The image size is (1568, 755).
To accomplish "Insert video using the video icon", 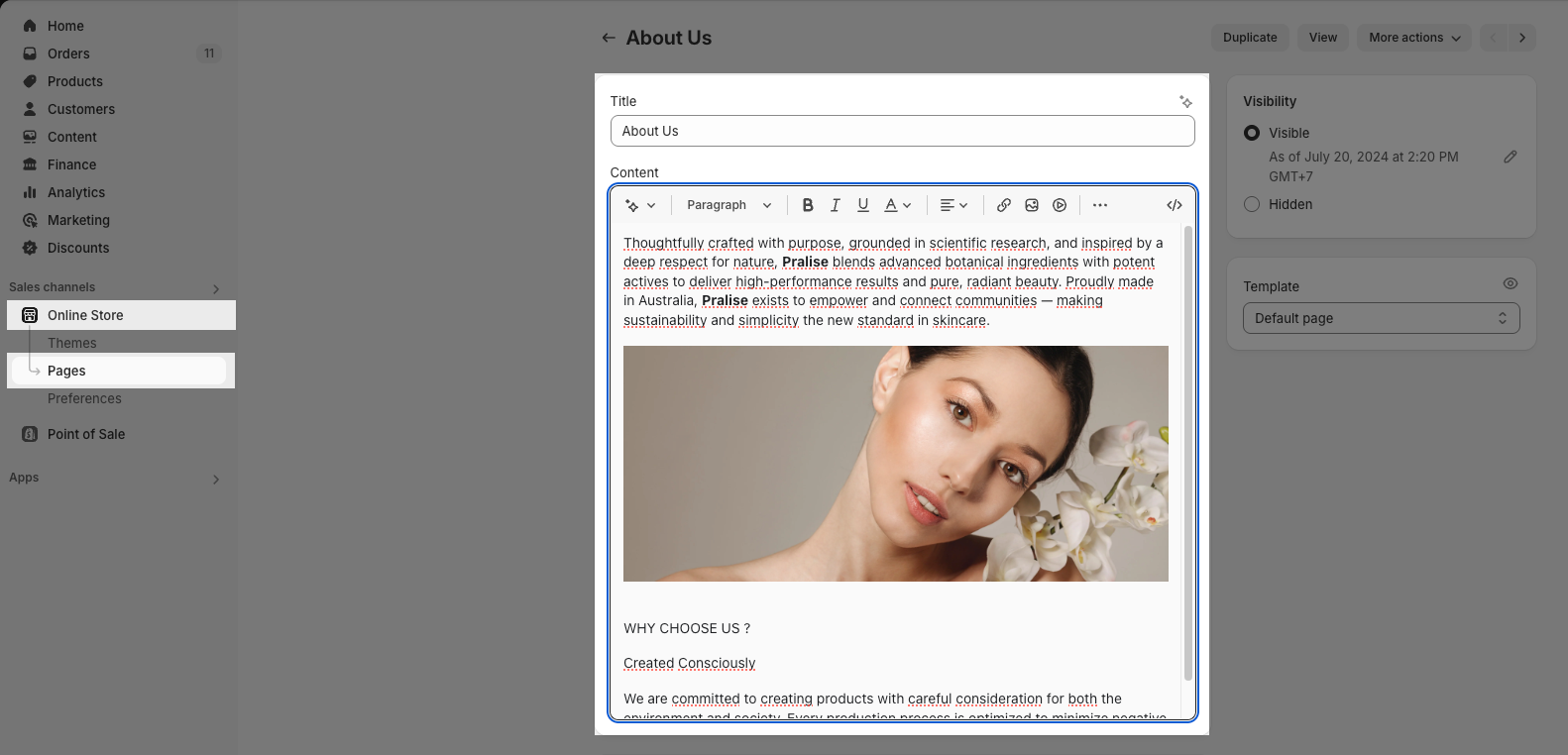I will (1060, 205).
